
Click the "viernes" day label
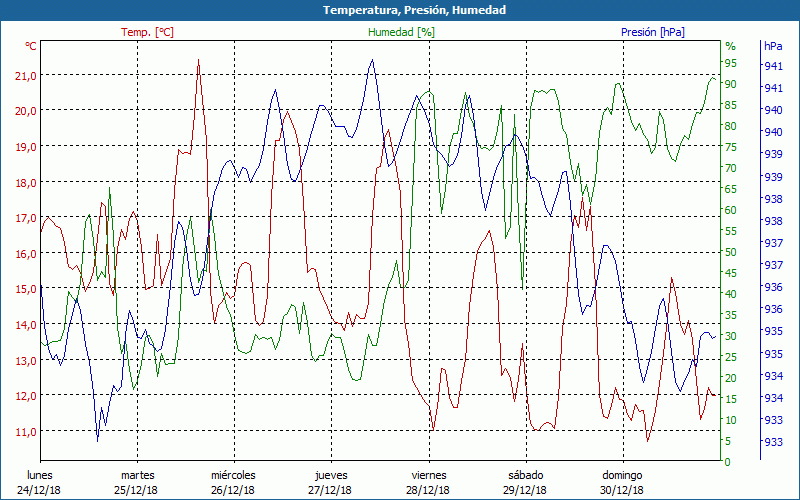click(429, 476)
